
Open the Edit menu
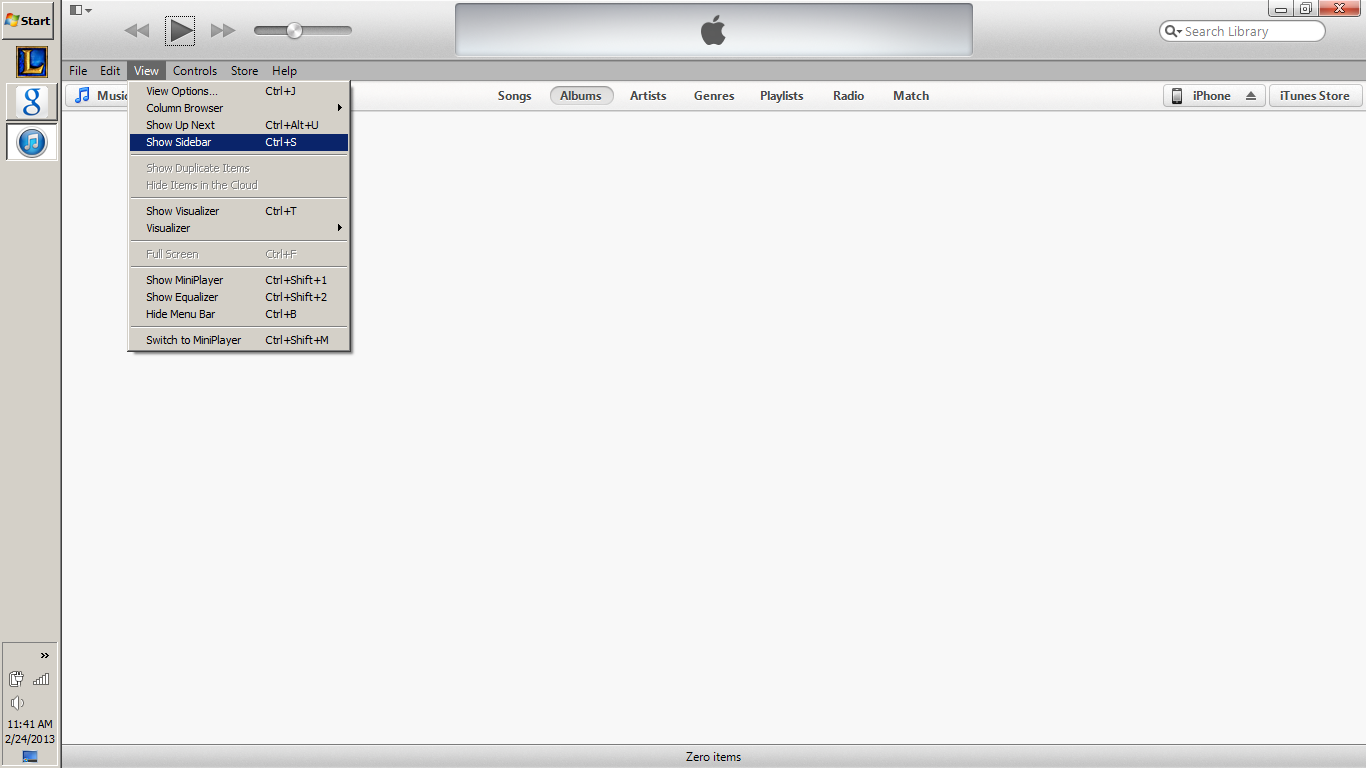(x=110, y=71)
